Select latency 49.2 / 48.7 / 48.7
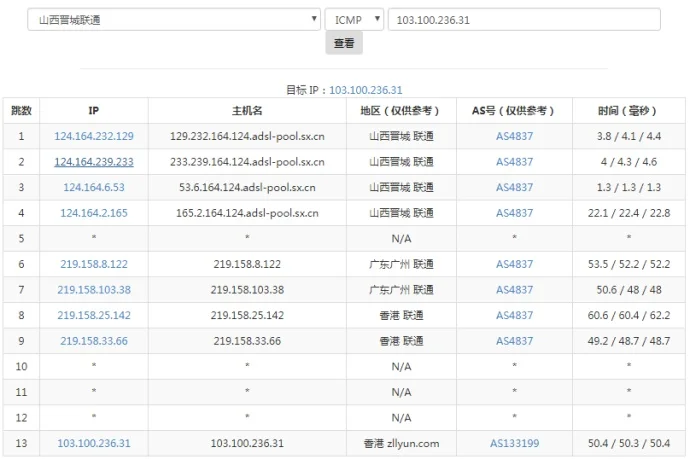 pos(629,341)
